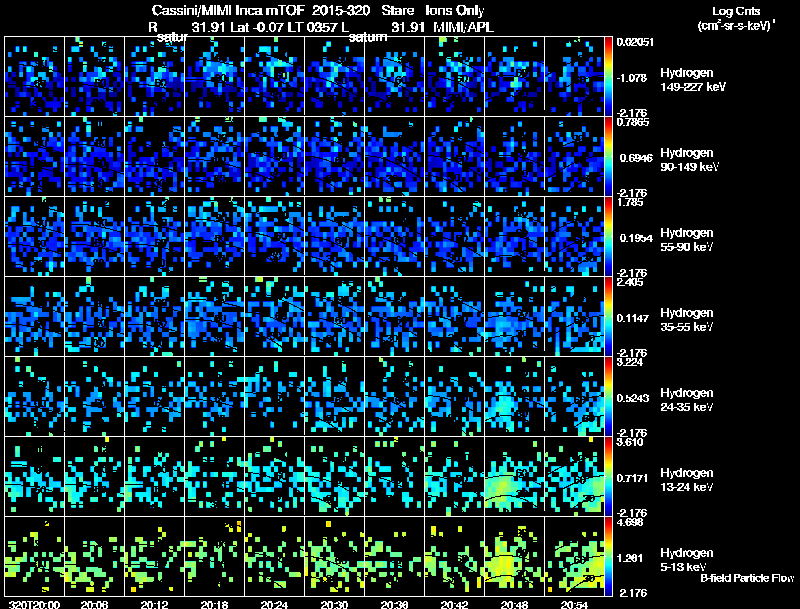800x609 pixels.
Task: Click the '3.610' scale value
Action: point(630,442)
